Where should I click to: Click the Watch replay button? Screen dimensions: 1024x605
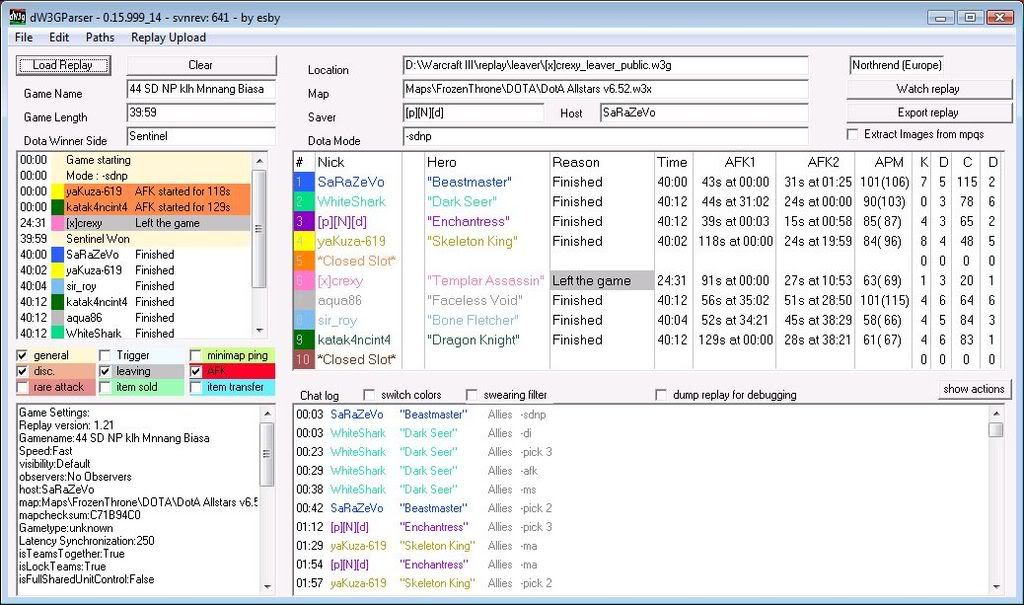928,89
